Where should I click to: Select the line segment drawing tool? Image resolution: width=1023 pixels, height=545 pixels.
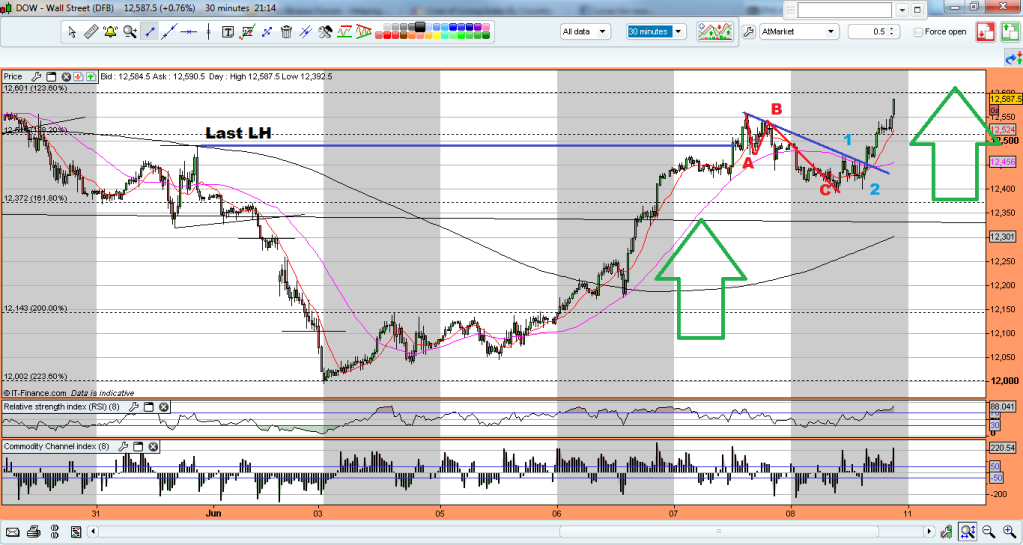149,31
